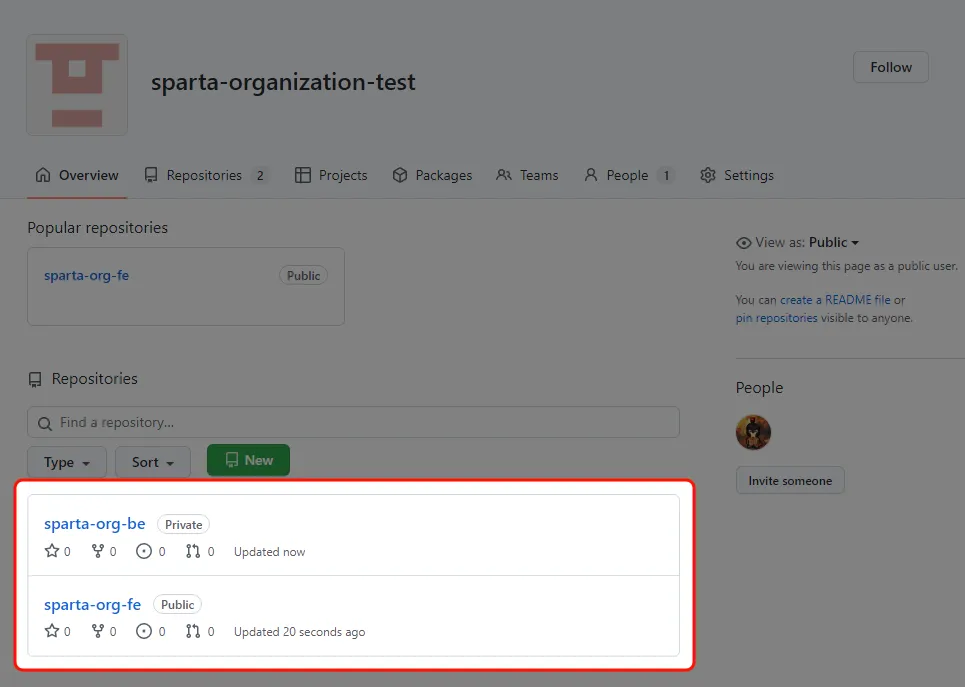Image resolution: width=965 pixels, height=687 pixels.
Task: Click the star icon for sparta-org-fe row
Action: (x=52, y=631)
